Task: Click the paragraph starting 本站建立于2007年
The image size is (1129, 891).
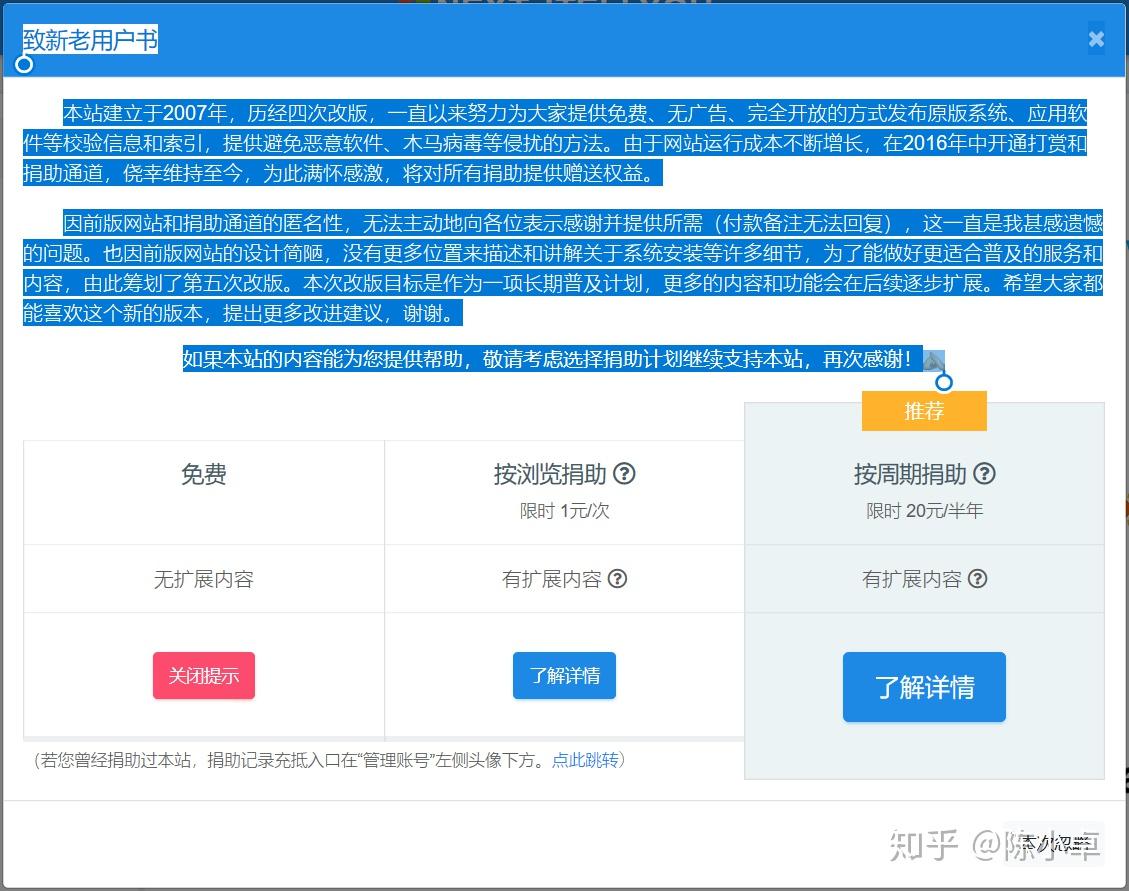Action: pos(554,143)
